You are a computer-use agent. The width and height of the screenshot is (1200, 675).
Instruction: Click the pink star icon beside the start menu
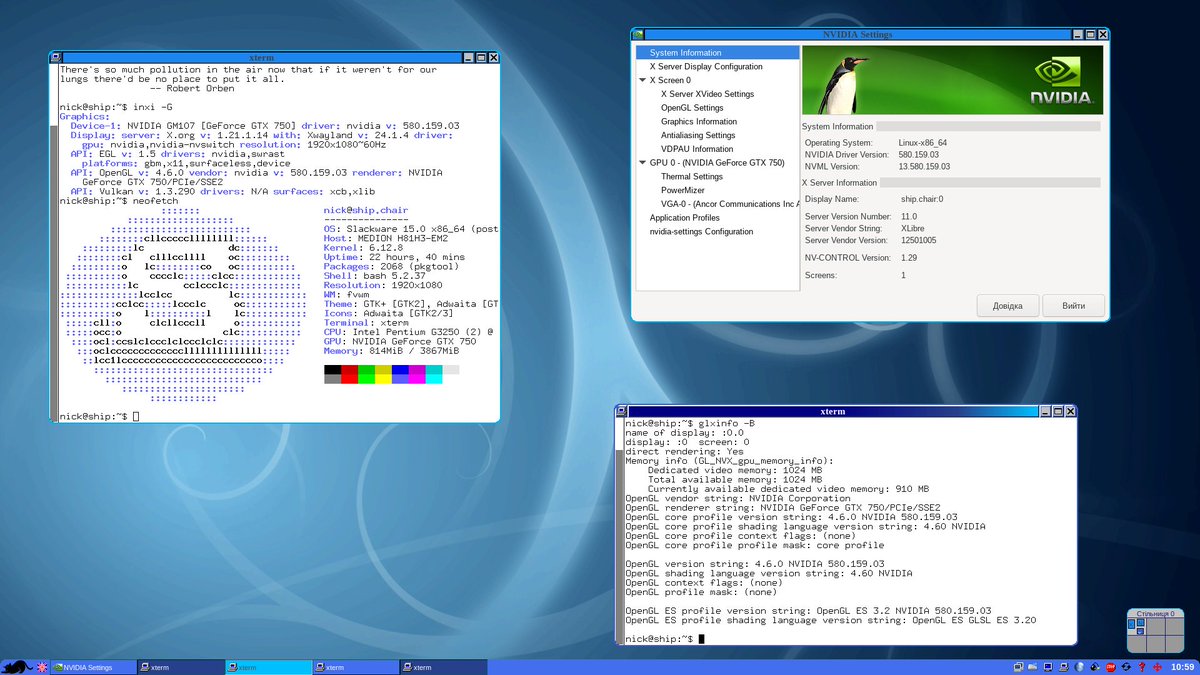pyautogui.click(x=41, y=667)
